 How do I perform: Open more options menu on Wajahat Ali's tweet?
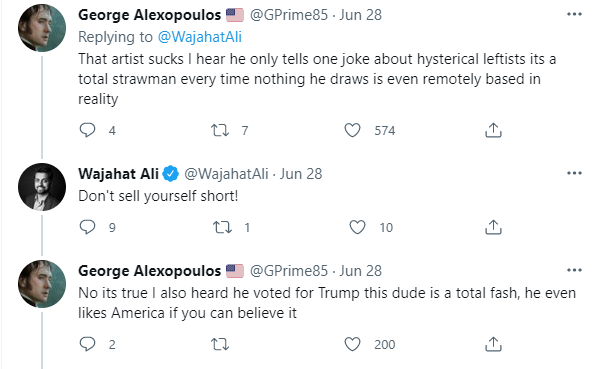pyautogui.click(x=574, y=173)
